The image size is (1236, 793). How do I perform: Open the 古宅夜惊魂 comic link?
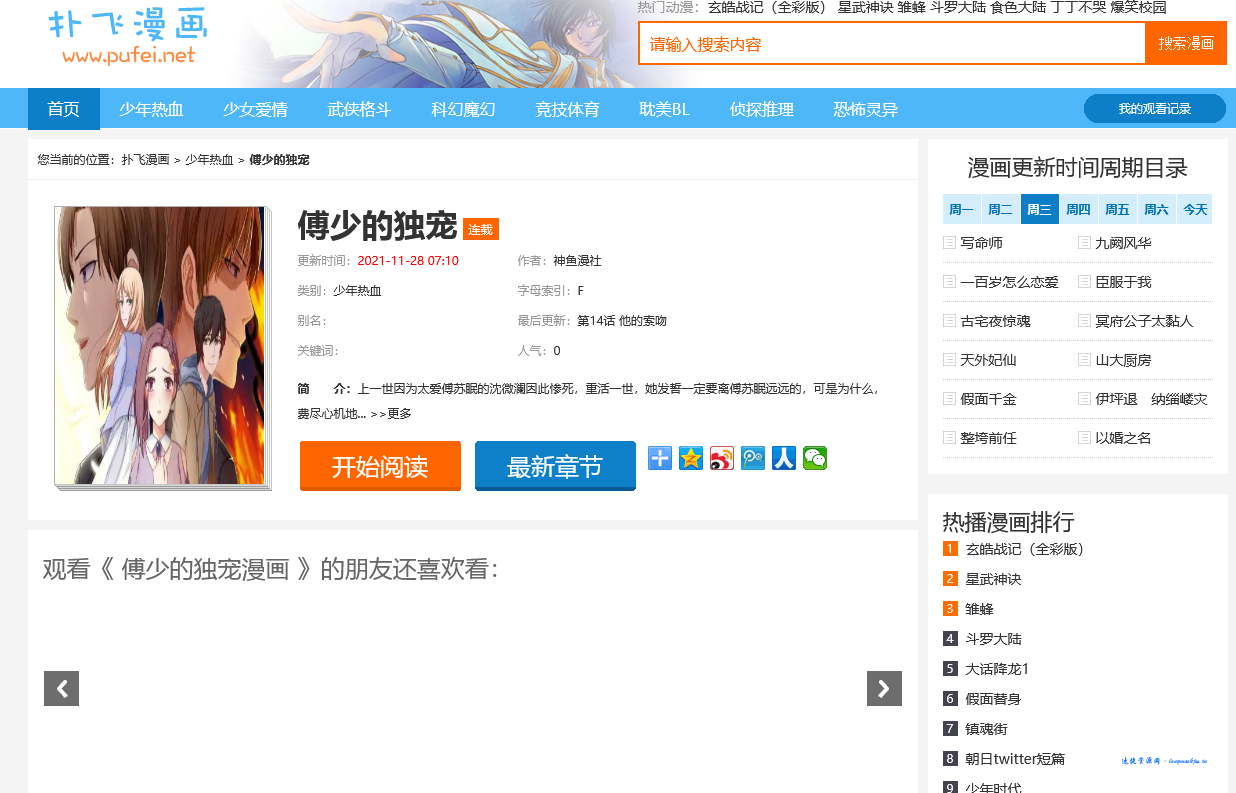point(995,321)
